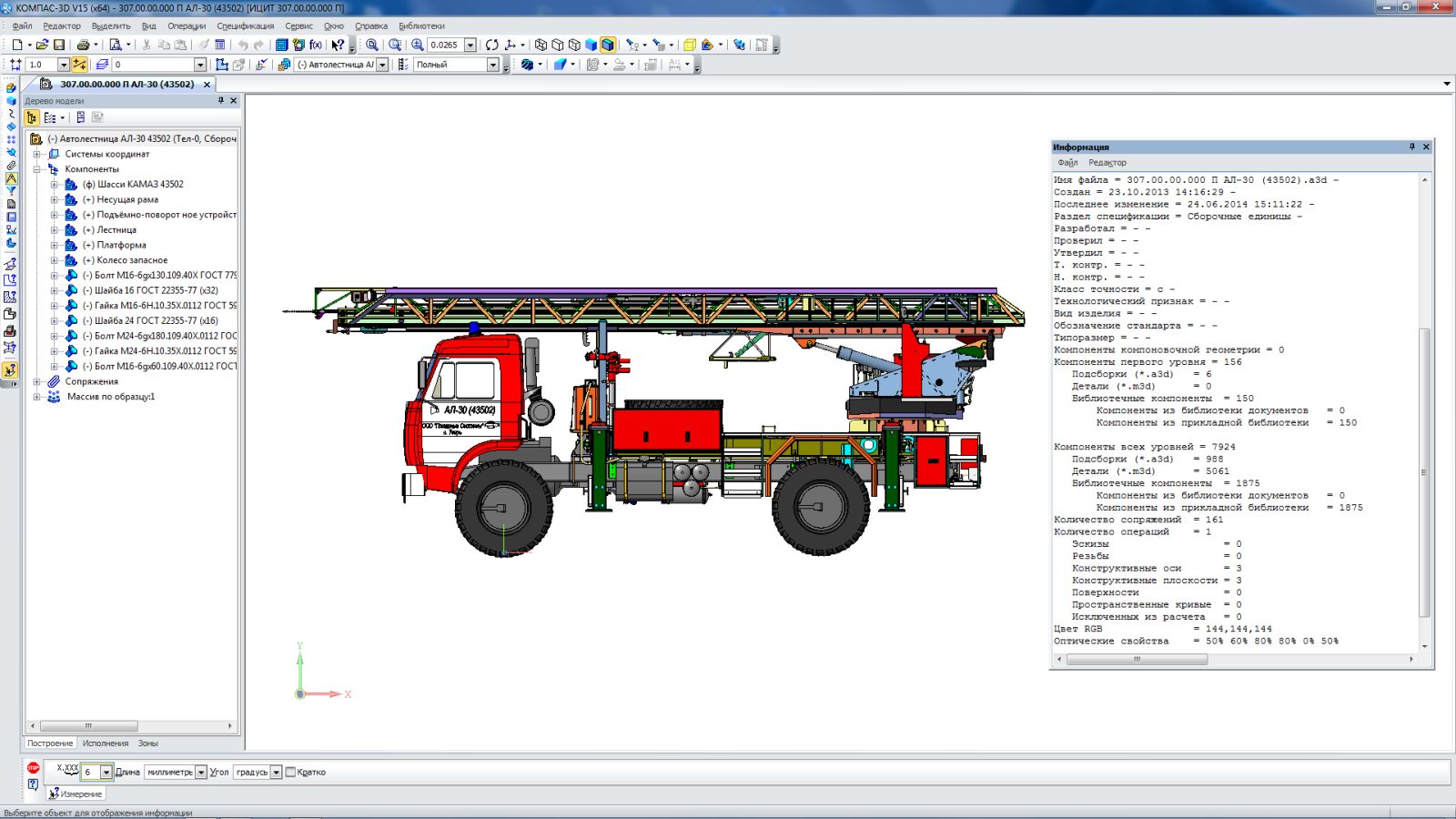Screen dimensions: 1456x819
Task: Click the zoom-in magnifier beside scale field
Action: 417,45
